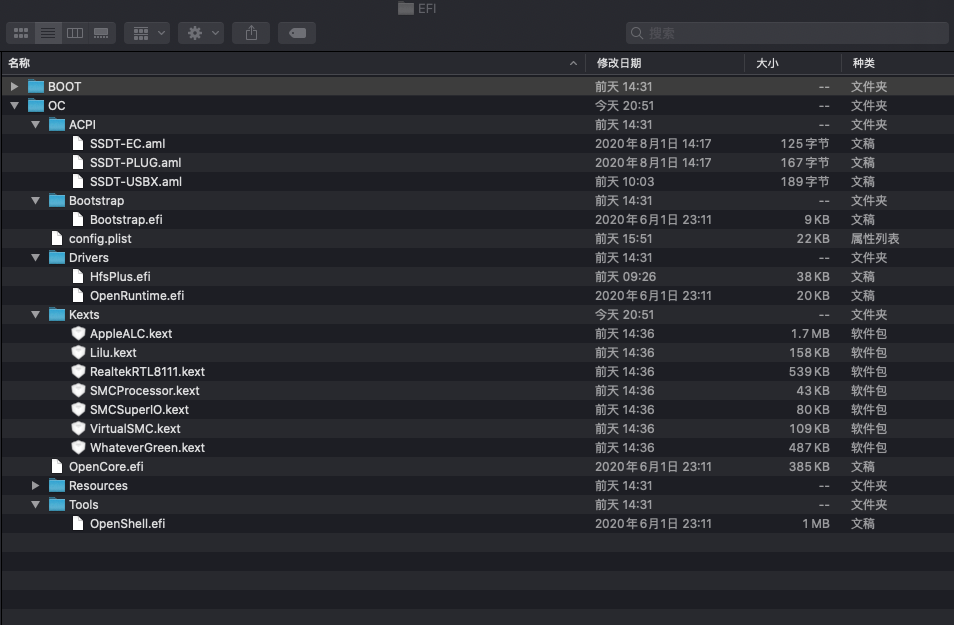Select the Lilu.kext file name
954x625 pixels.
click(113, 353)
